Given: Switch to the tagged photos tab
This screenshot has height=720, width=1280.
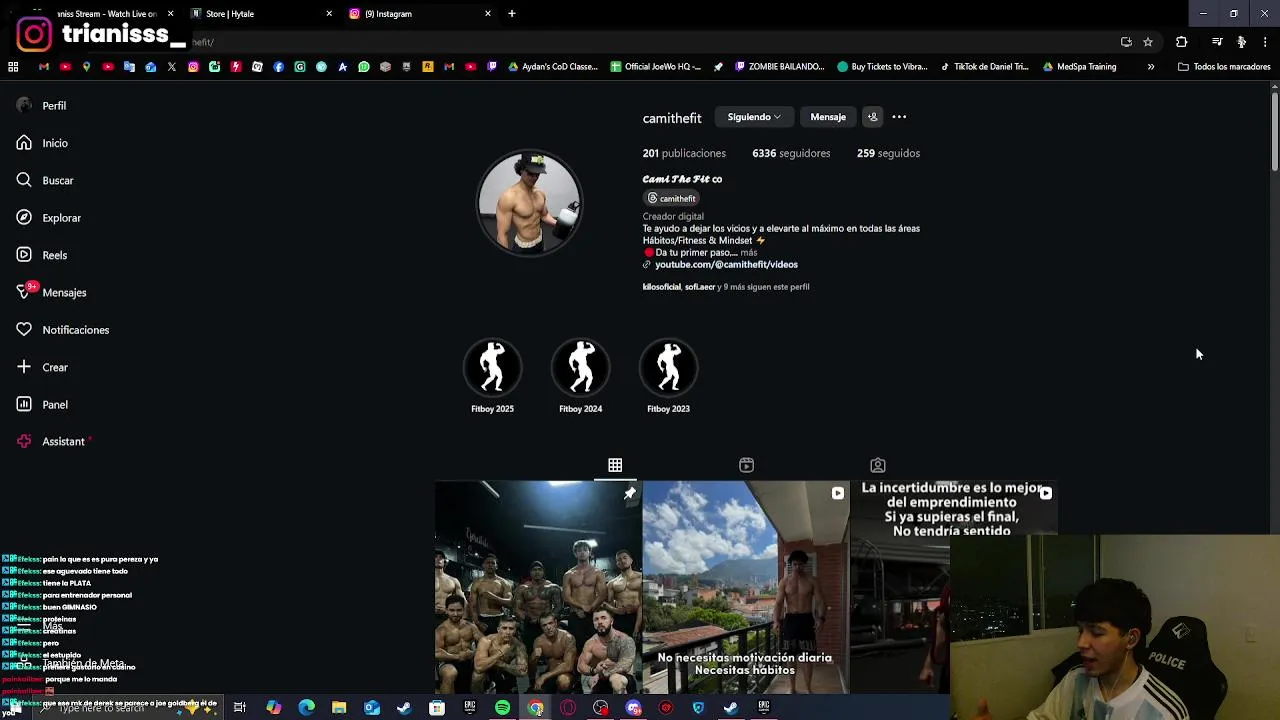Looking at the screenshot, I should (877, 465).
